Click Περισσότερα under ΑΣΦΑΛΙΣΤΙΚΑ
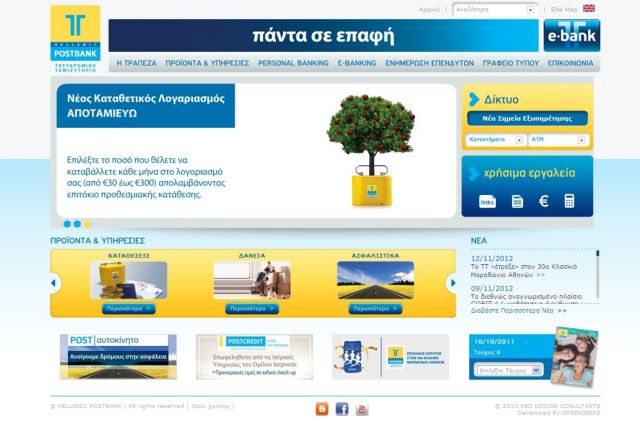Image resolution: width=640 pixels, height=421 pixels. 375,309
